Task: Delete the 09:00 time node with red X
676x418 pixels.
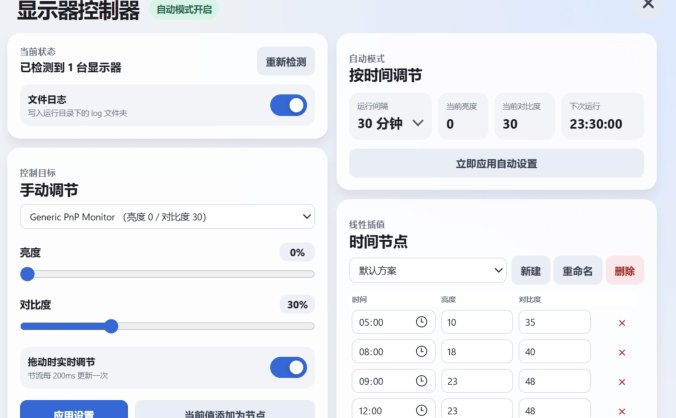Action: [622, 382]
